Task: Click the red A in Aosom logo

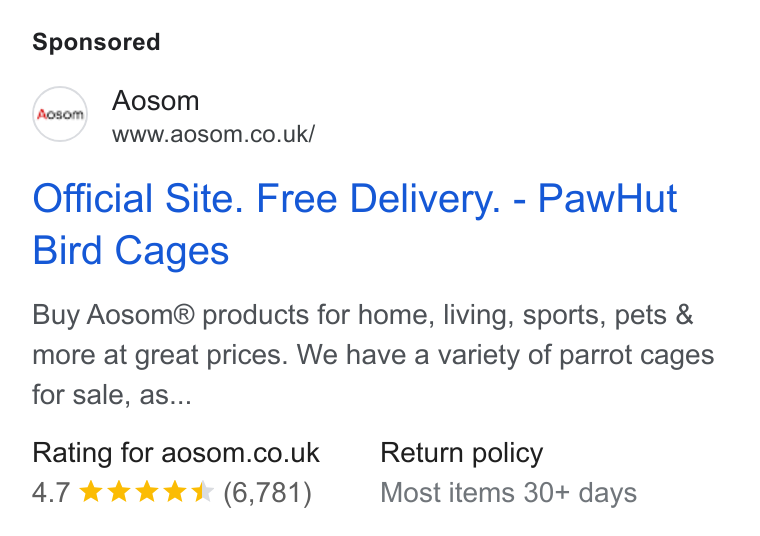Action: 42,114
